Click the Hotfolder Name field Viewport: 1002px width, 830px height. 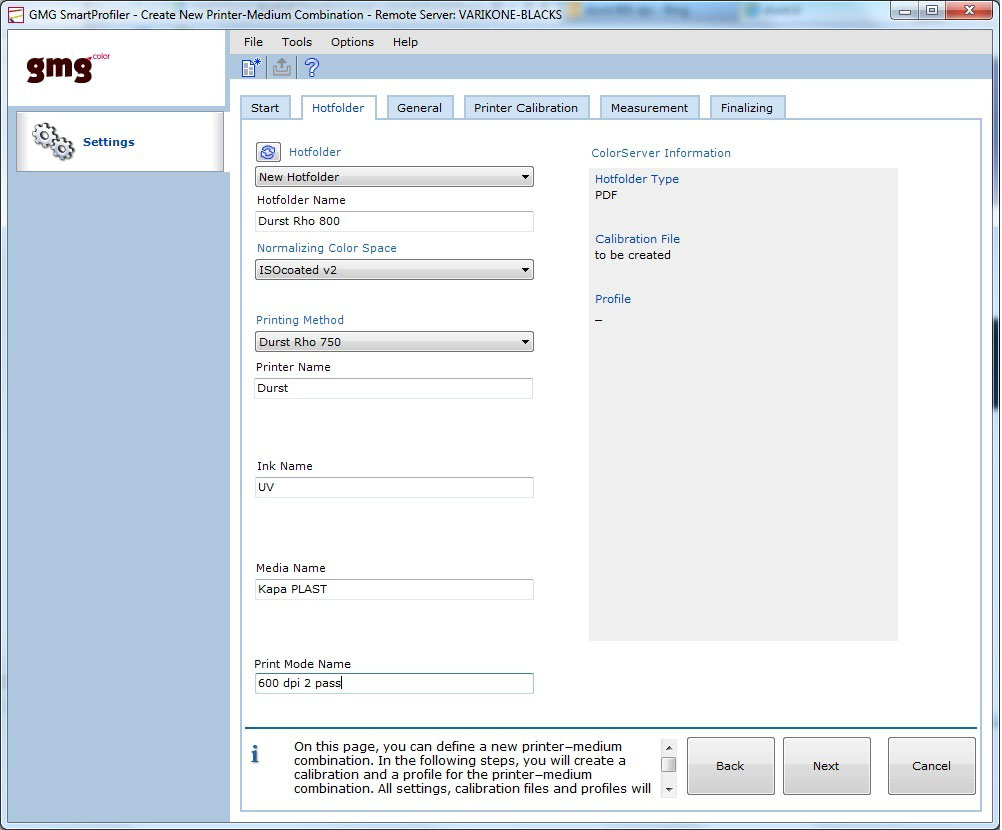(394, 221)
